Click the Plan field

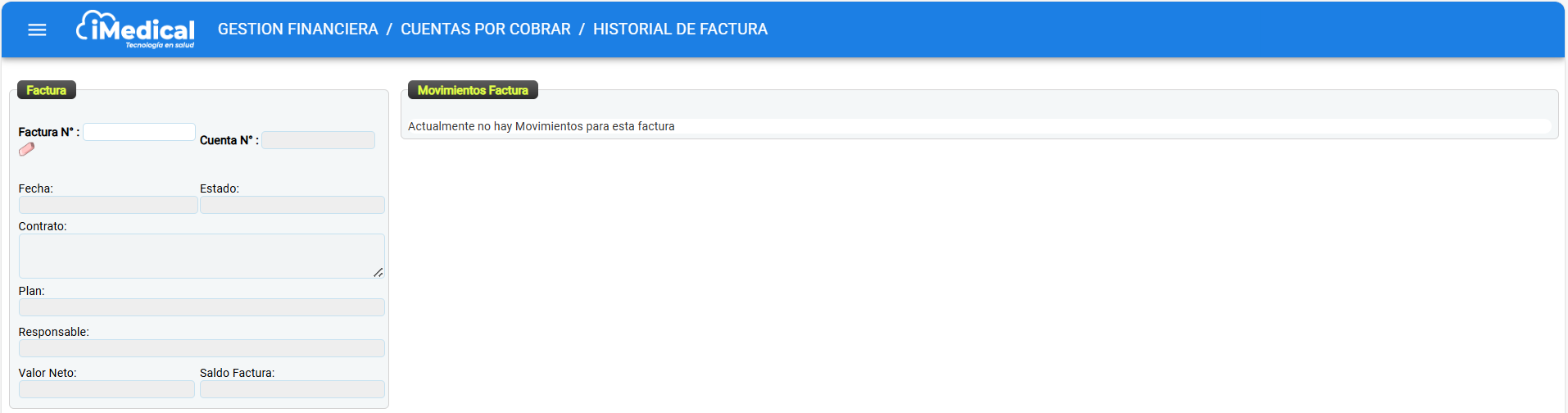pos(202,307)
